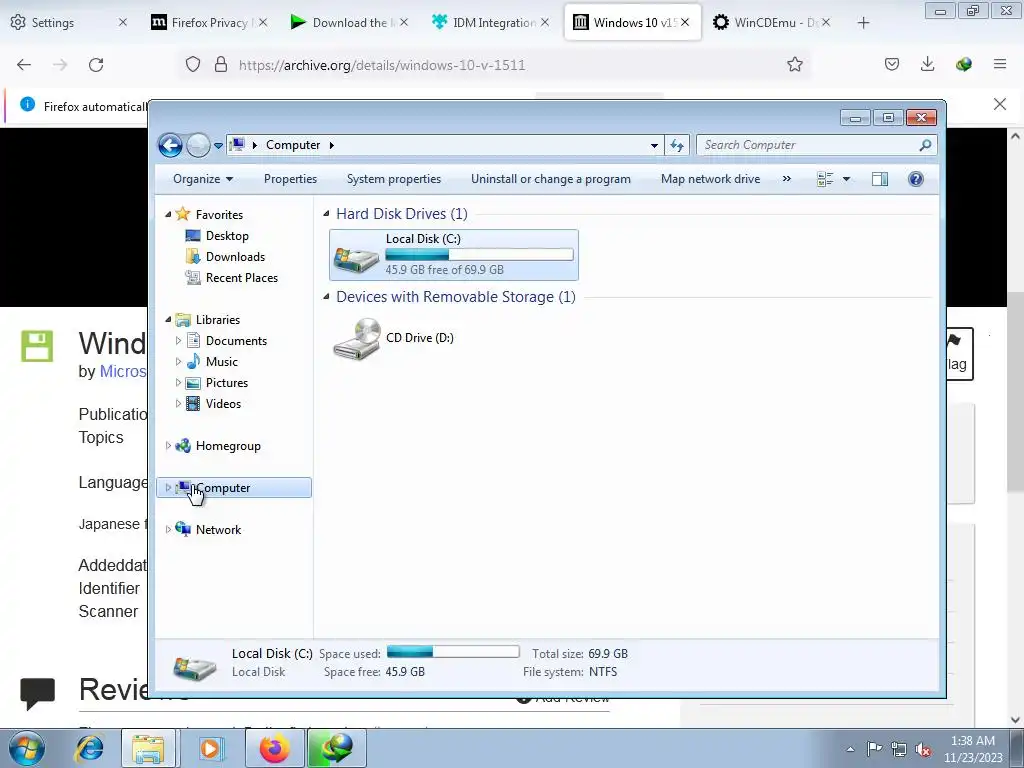Viewport: 1024px width, 768px height.
Task: Click Properties in the Explorer toolbar
Action: 290,179
